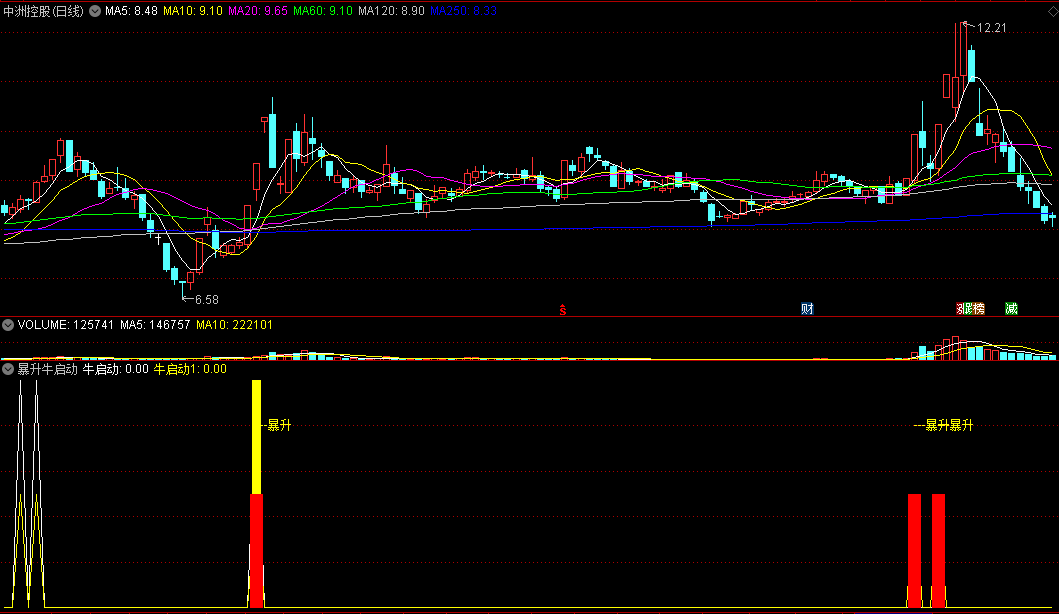
Task: Select the blue MA250: 8.33 label
Action: click(463, 11)
